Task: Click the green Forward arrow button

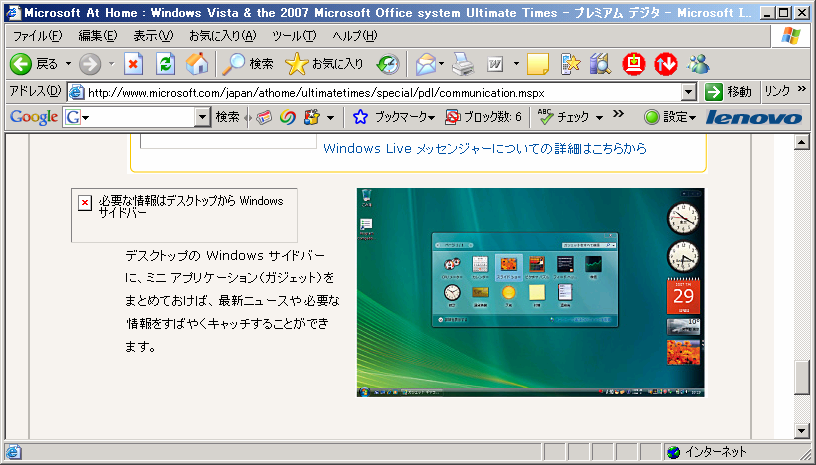Action: coord(90,64)
